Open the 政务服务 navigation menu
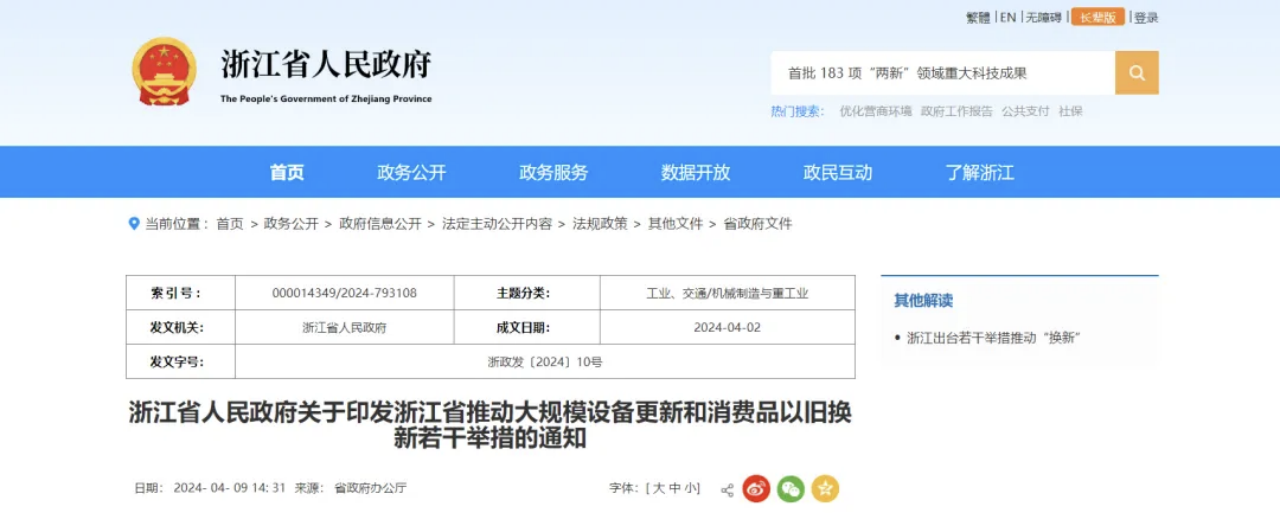The height and width of the screenshot is (513, 1280). click(x=553, y=172)
